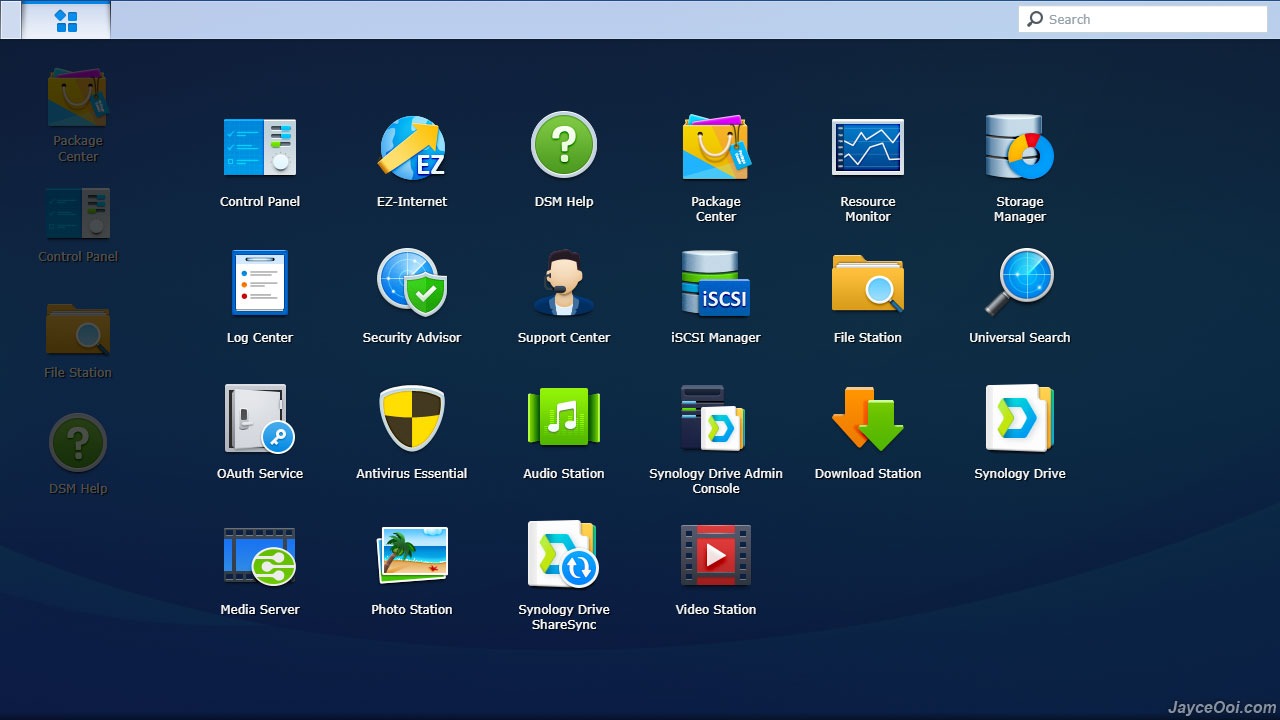Open Synology Drive ShareSync
The image size is (1280, 720).
point(563,554)
